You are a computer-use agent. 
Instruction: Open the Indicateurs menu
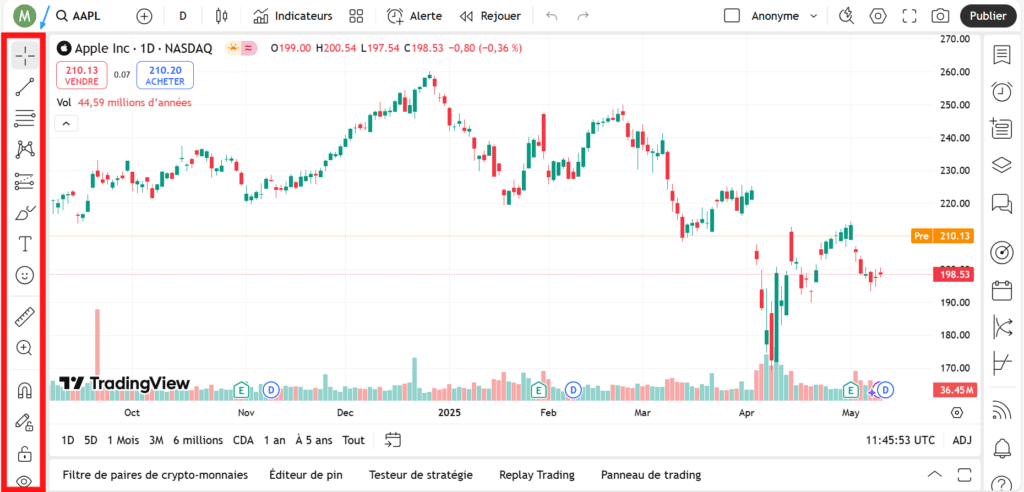(x=293, y=16)
